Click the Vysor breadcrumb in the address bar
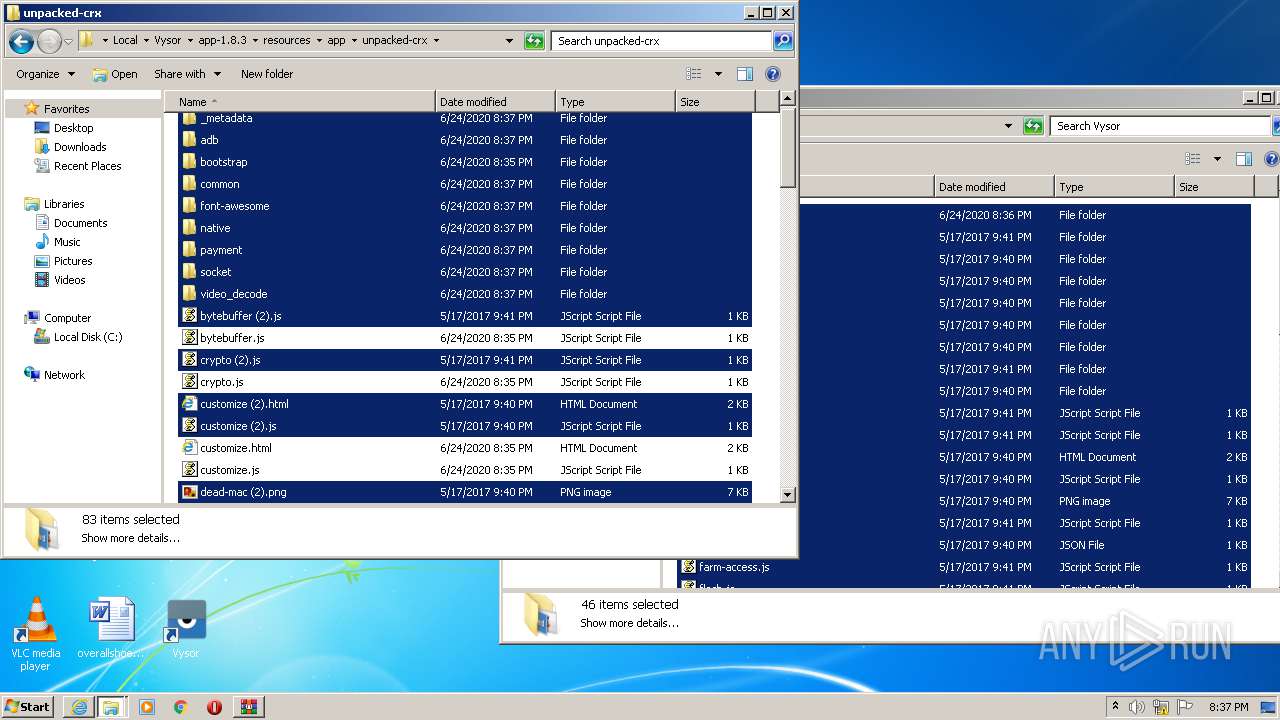Screen dimensions: 1280x720 (x=168, y=41)
